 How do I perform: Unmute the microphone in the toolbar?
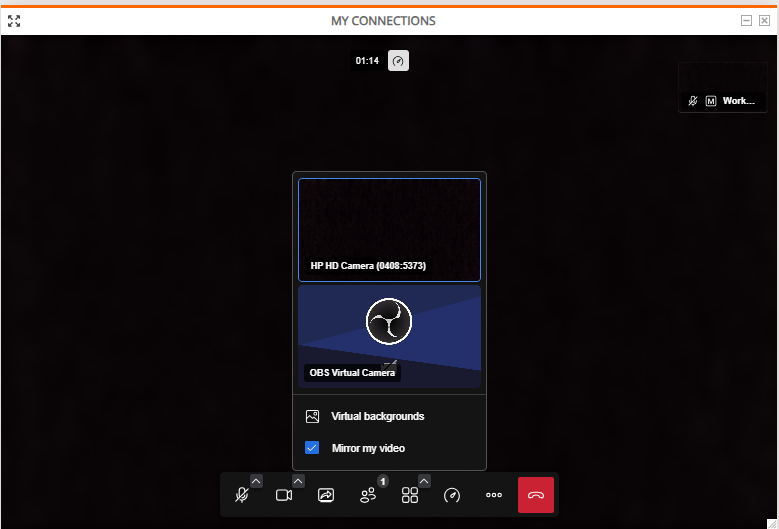coord(242,495)
